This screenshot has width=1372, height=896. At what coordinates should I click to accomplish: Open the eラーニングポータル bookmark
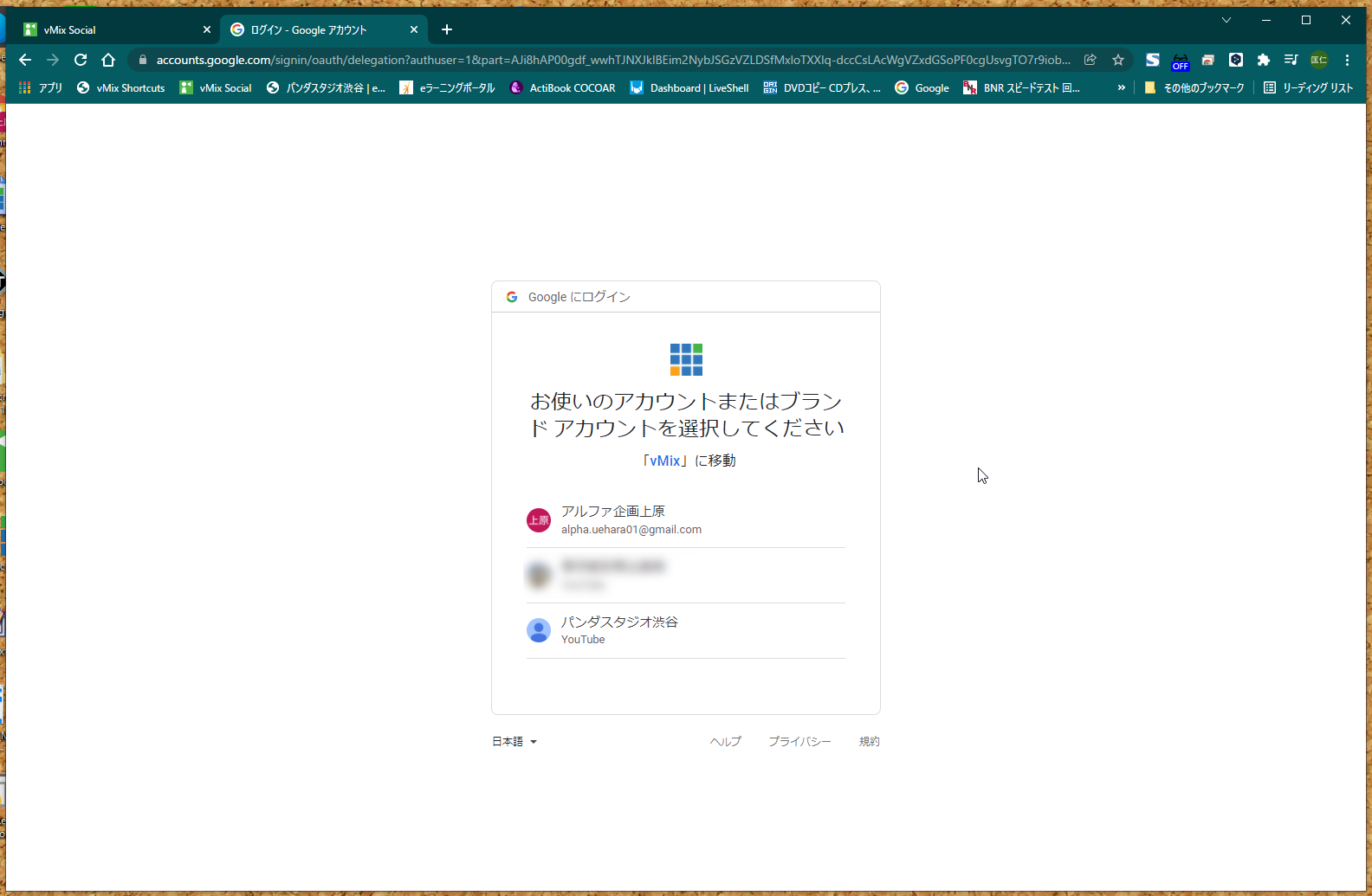[x=447, y=87]
